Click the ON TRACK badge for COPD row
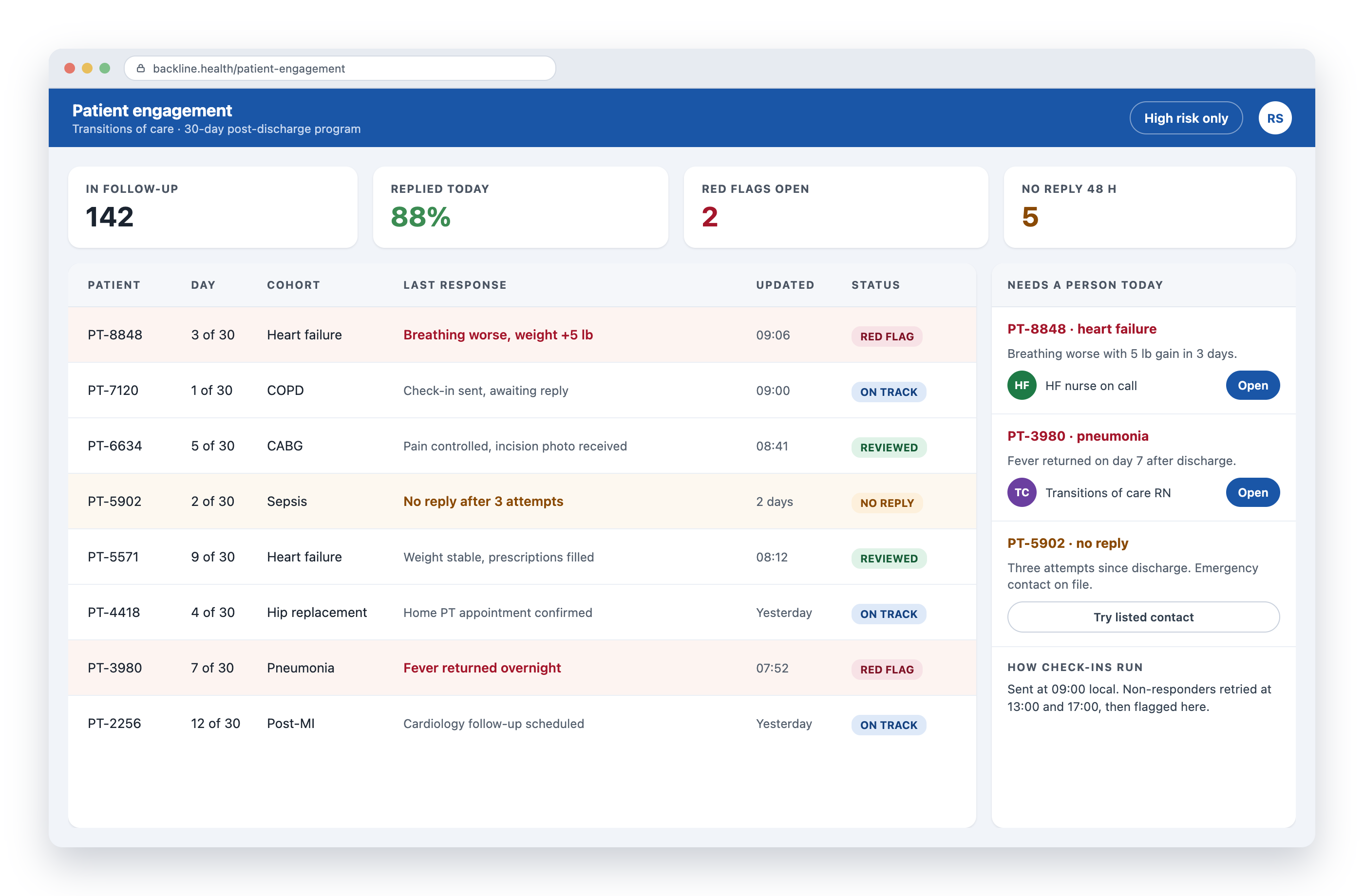 (889, 392)
